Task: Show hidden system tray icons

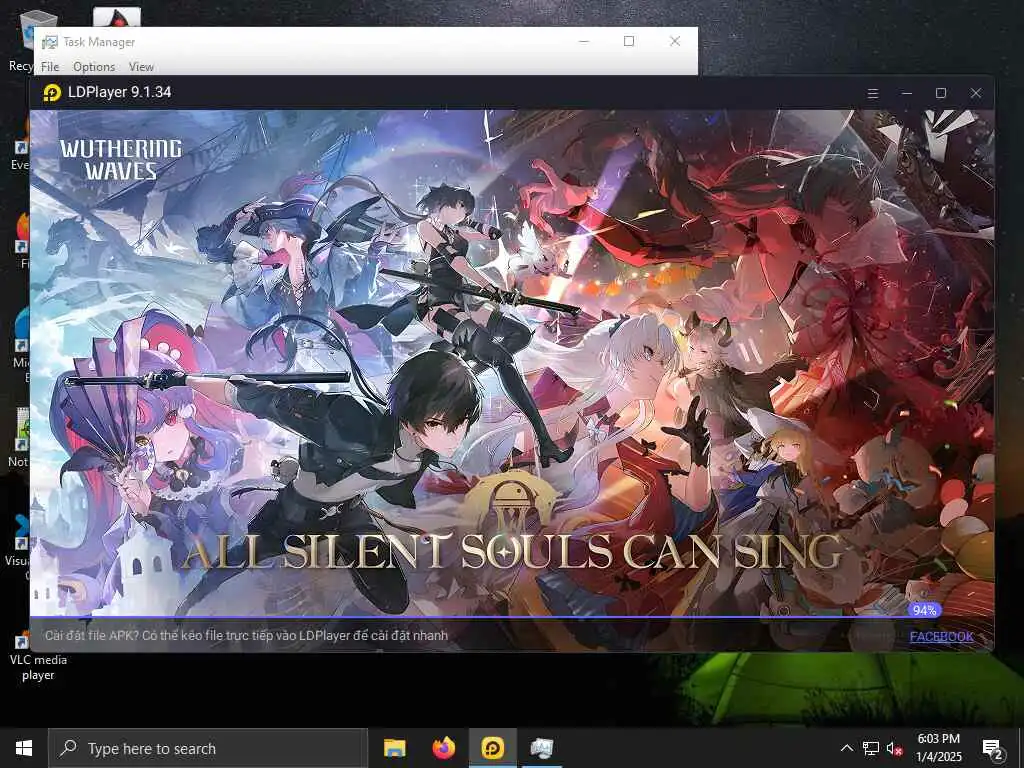Action: [846, 748]
